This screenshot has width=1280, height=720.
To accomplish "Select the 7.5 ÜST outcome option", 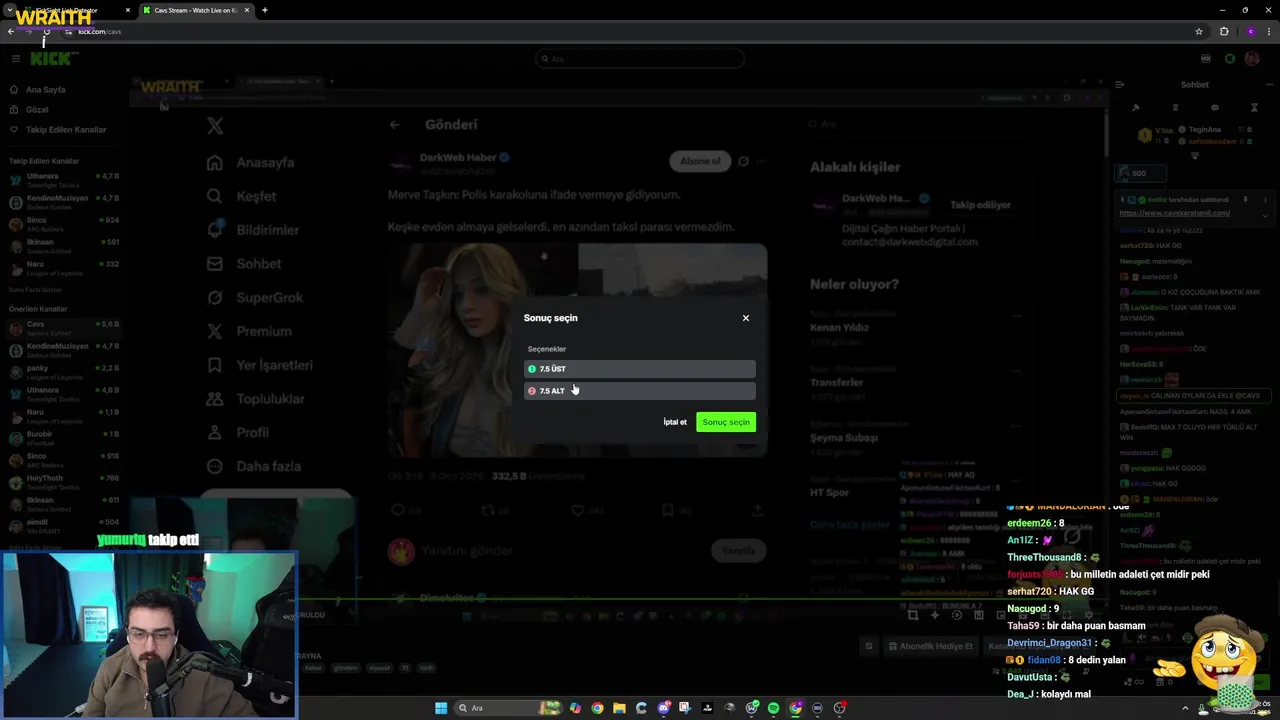I will click(x=640, y=369).
